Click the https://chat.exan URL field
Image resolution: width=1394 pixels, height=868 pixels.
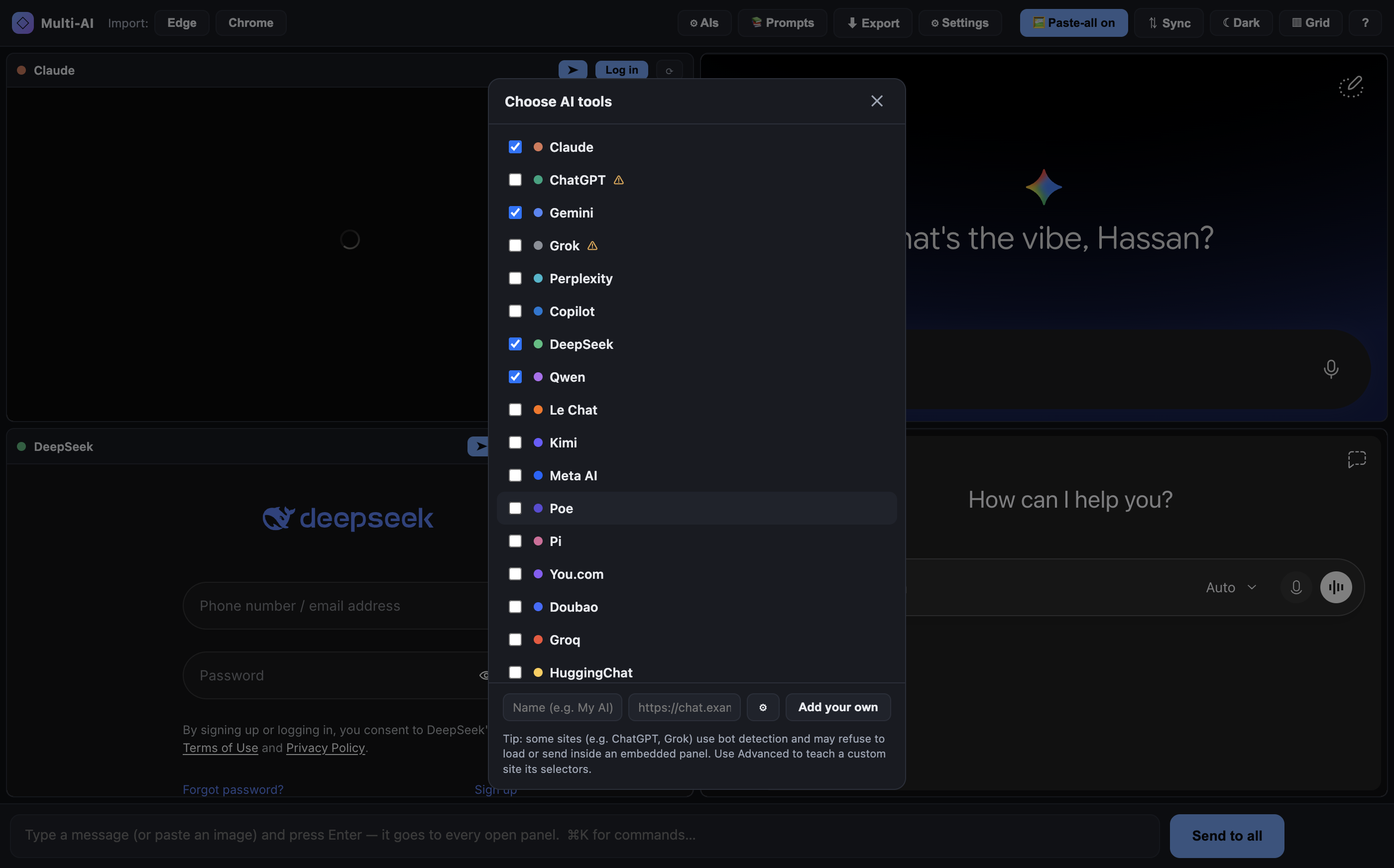[684, 707]
